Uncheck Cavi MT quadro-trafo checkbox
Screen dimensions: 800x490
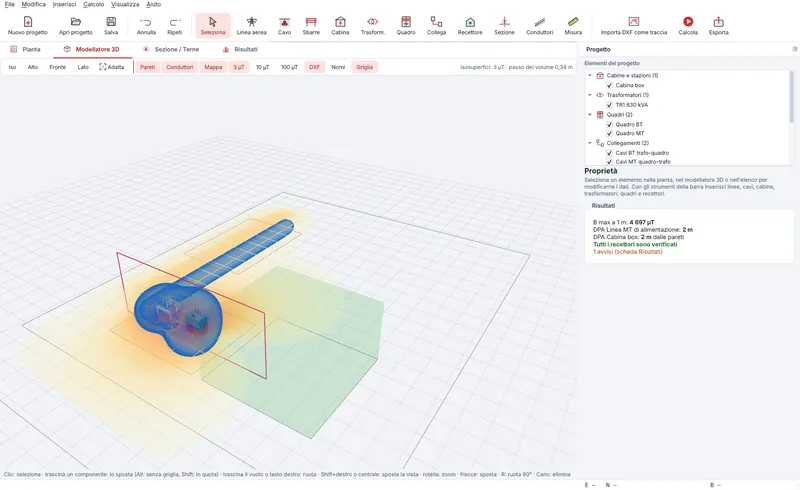pyautogui.click(x=609, y=161)
